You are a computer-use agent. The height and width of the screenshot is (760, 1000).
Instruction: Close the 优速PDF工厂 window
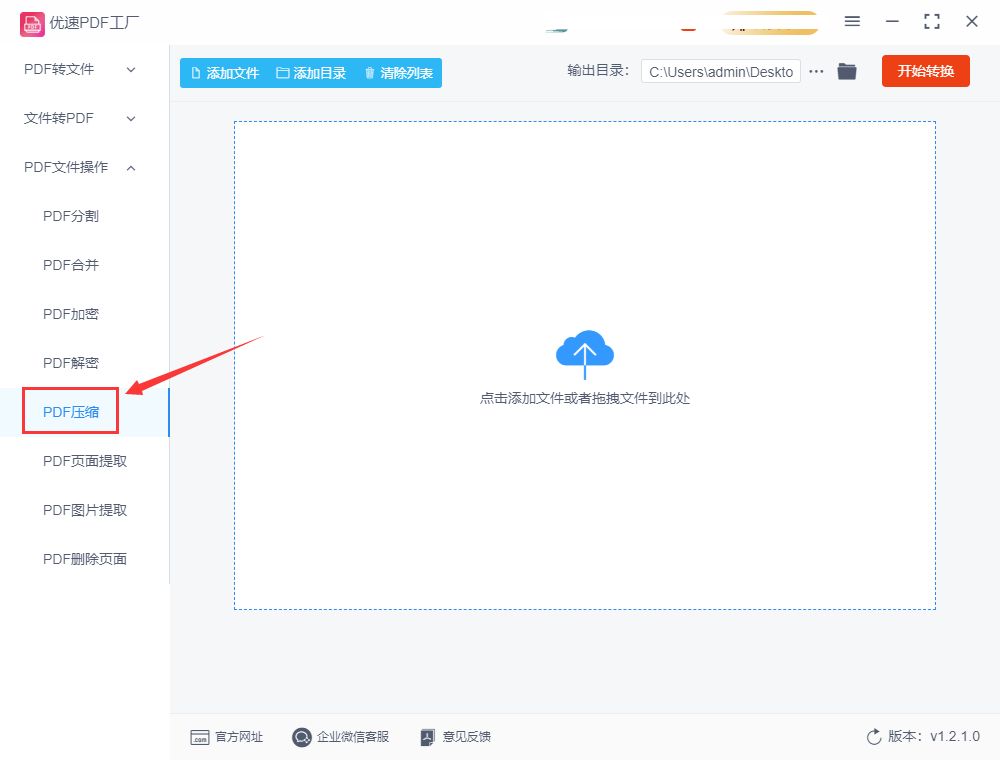[x=972, y=22]
